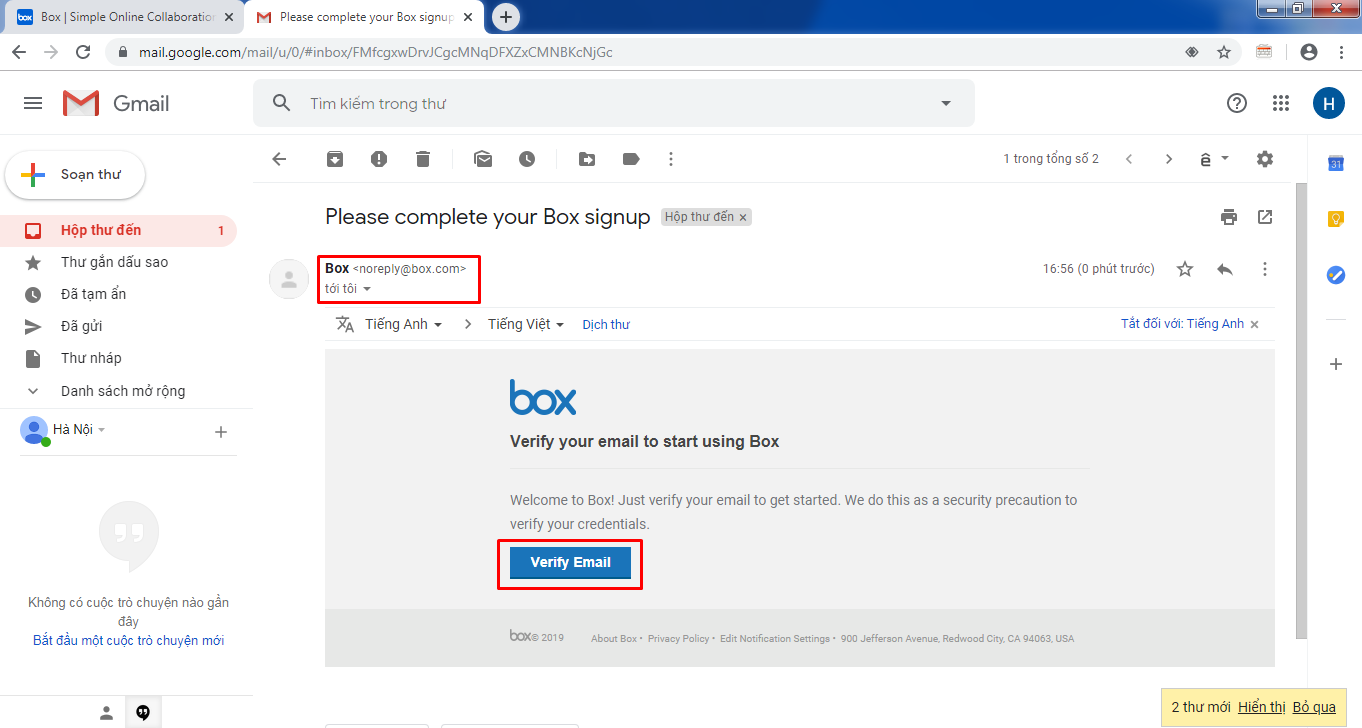This screenshot has height=728, width=1362.
Task: Snooze this email with clock icon
Action: [x=527, y=159]
